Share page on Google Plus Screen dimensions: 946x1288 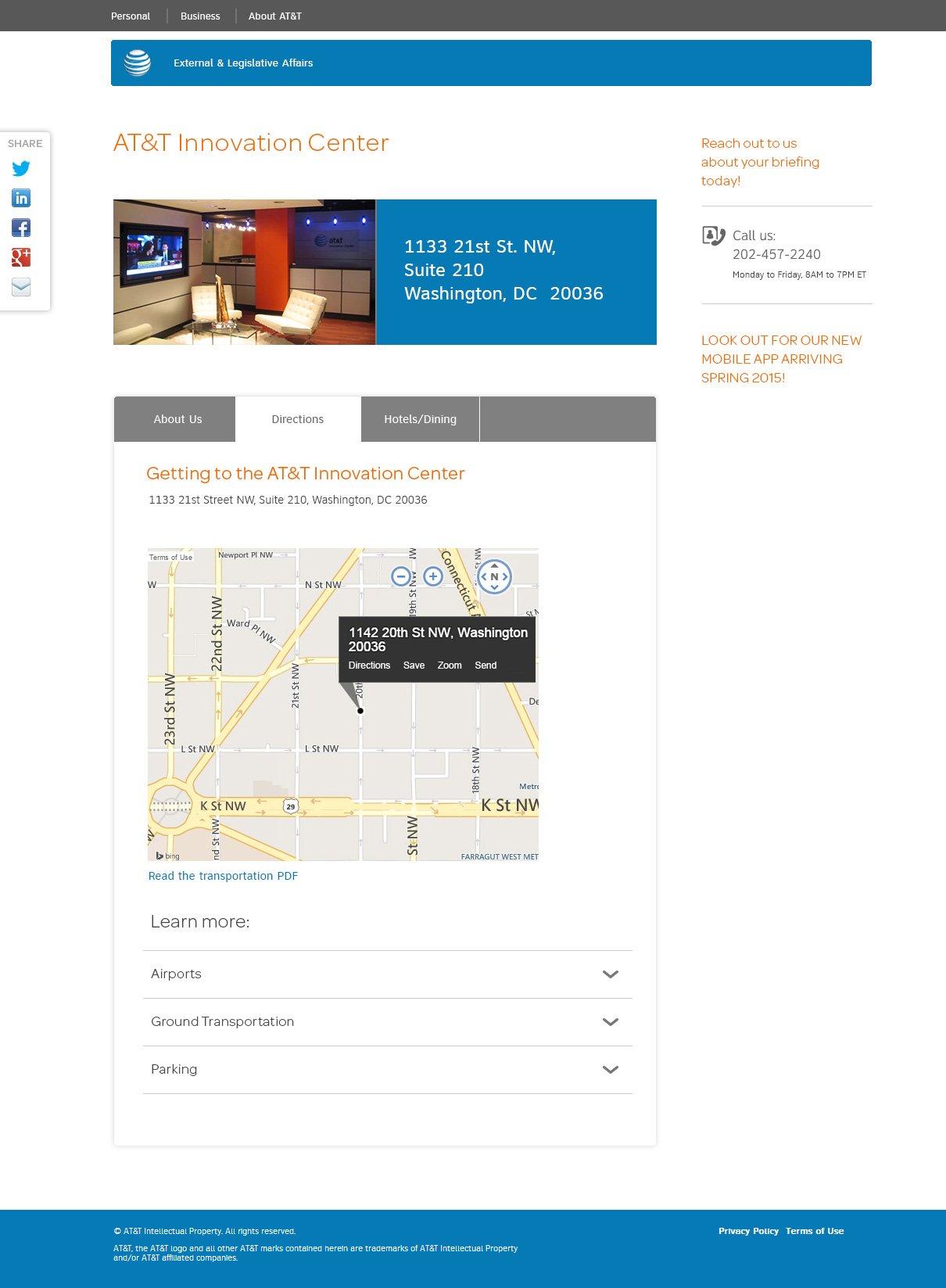(21, 257)
